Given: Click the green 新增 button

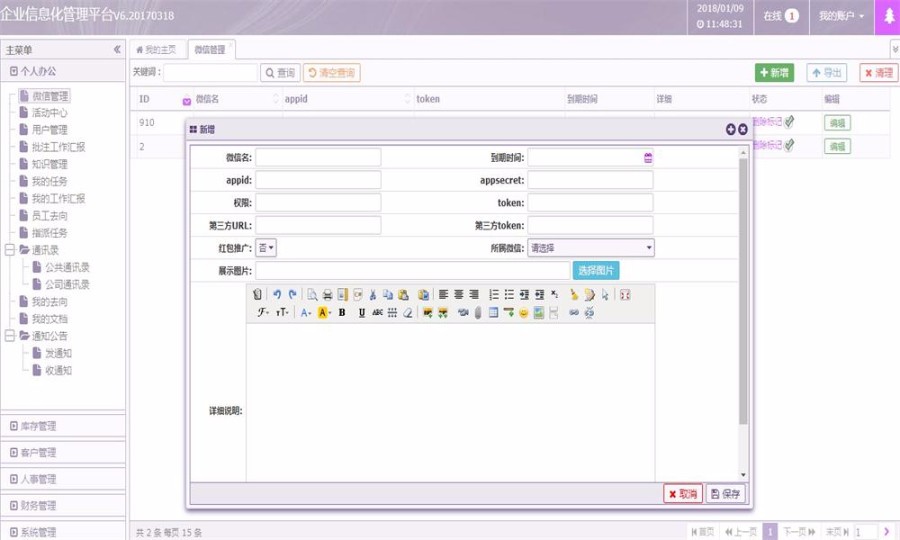Looking at the screenshot, I should (774, 73).
